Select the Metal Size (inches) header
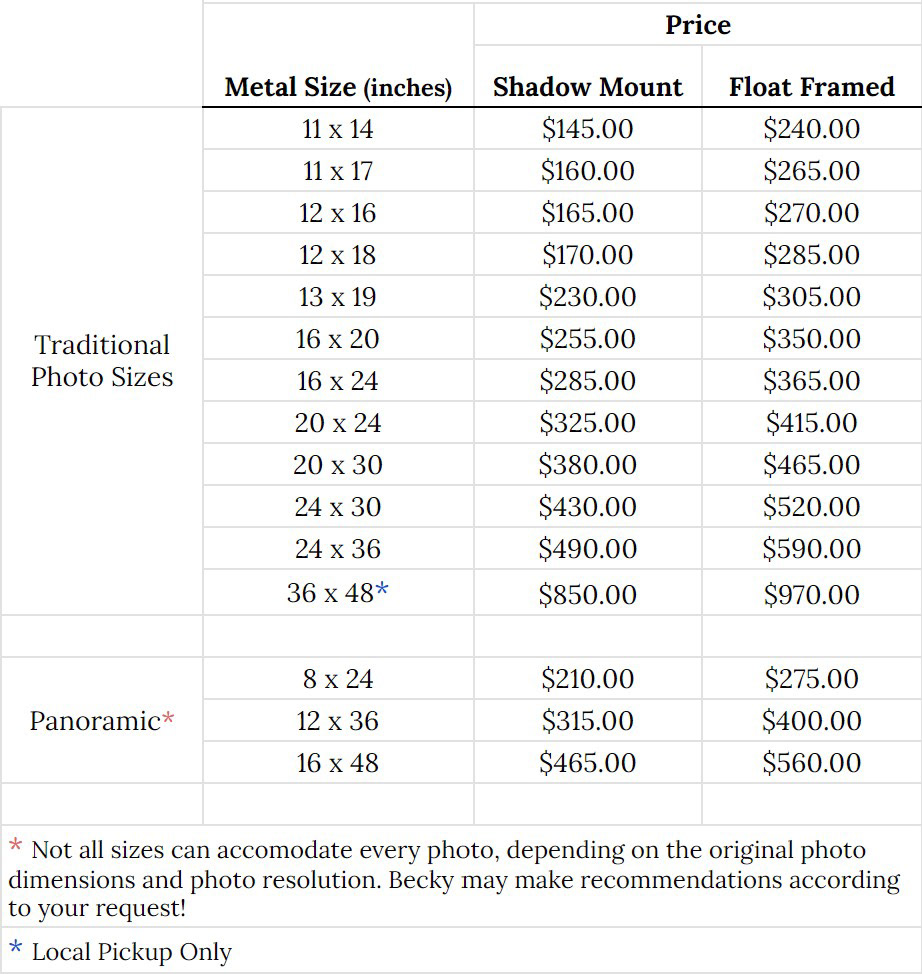 point(338,87)
